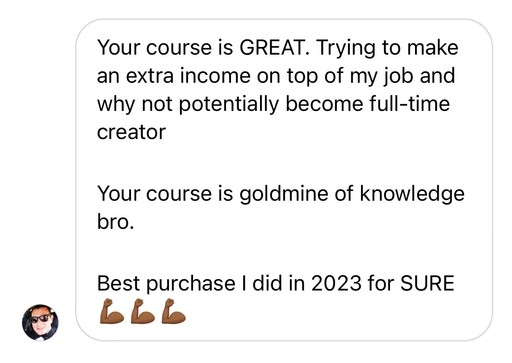Click the middle flexed bicep emoji
The image size is (512, 363).
point(143,311)
